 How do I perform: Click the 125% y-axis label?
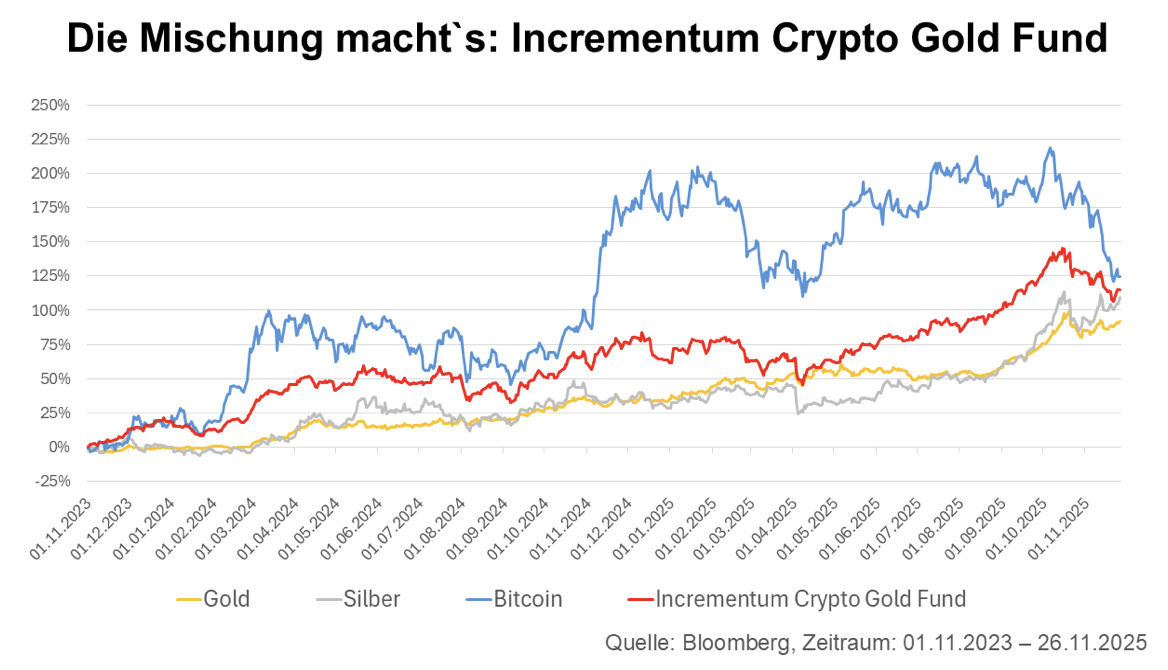50,276
